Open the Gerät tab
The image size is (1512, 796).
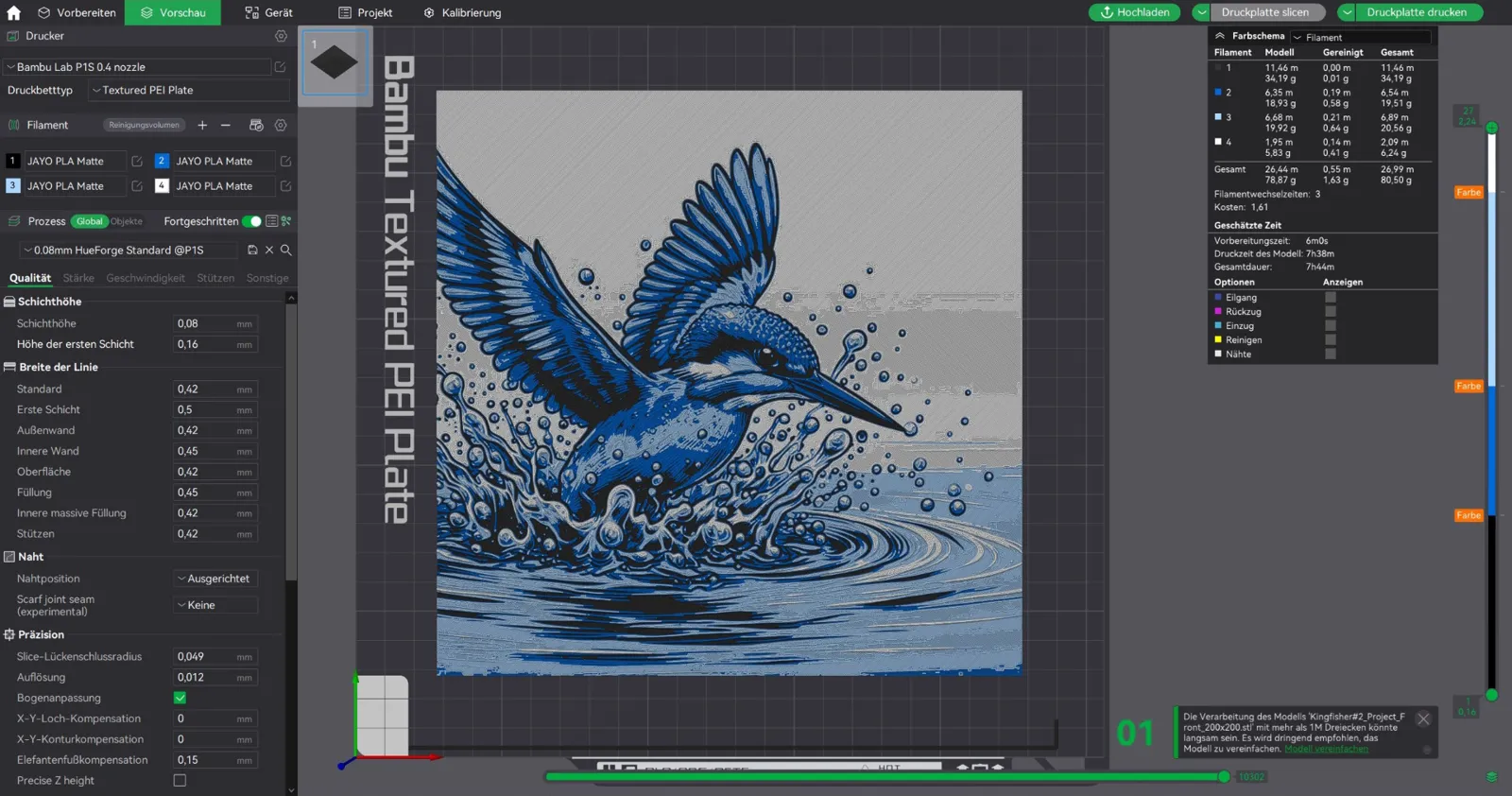[x=269, y=13]
